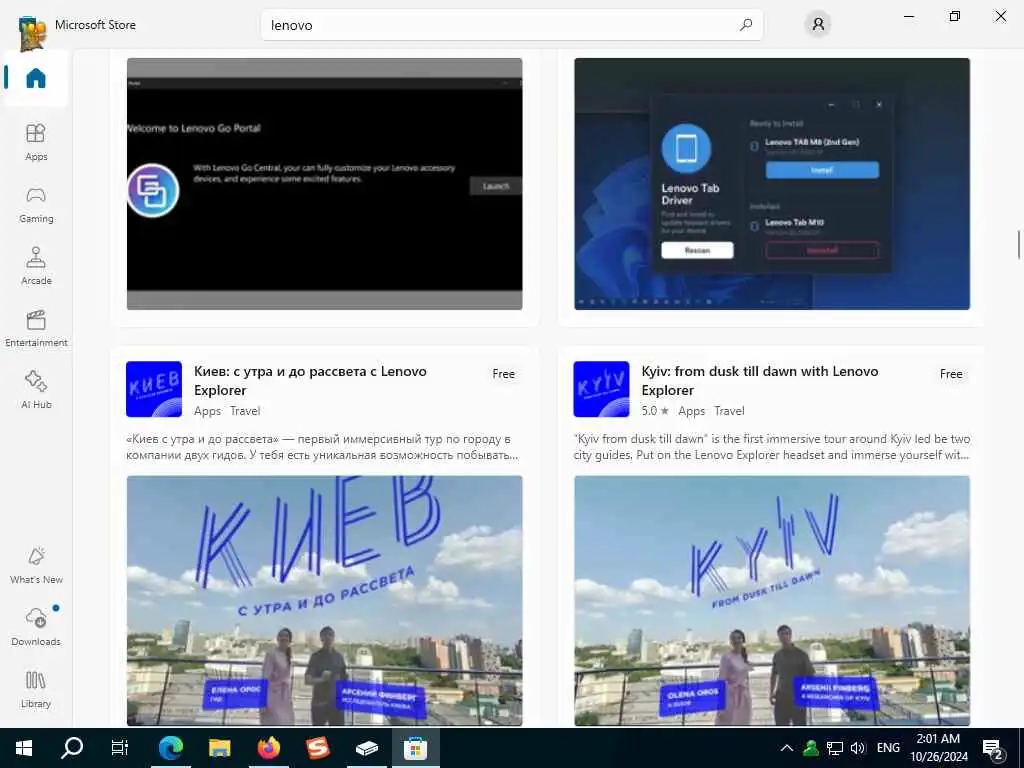Open Task View on the taskbar
This screenshot has width=1024, height=768.
pos(120,748)
